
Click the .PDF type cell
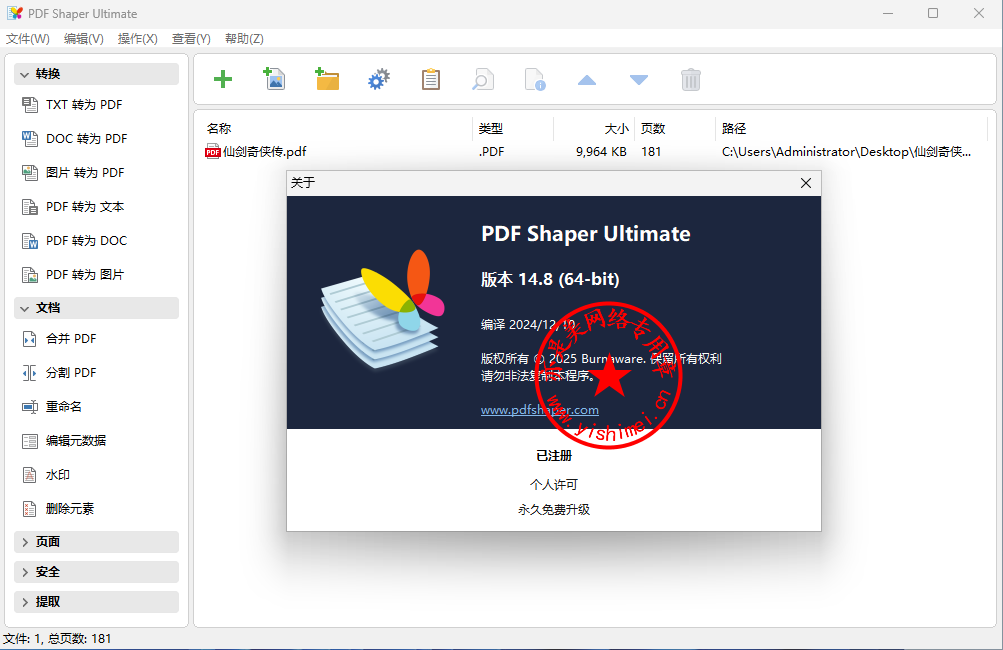tap(491, 152)
